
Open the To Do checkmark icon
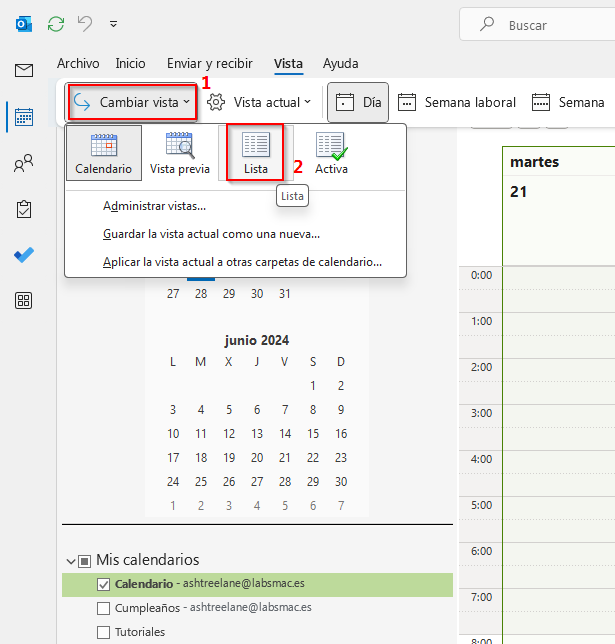(24, 255)
